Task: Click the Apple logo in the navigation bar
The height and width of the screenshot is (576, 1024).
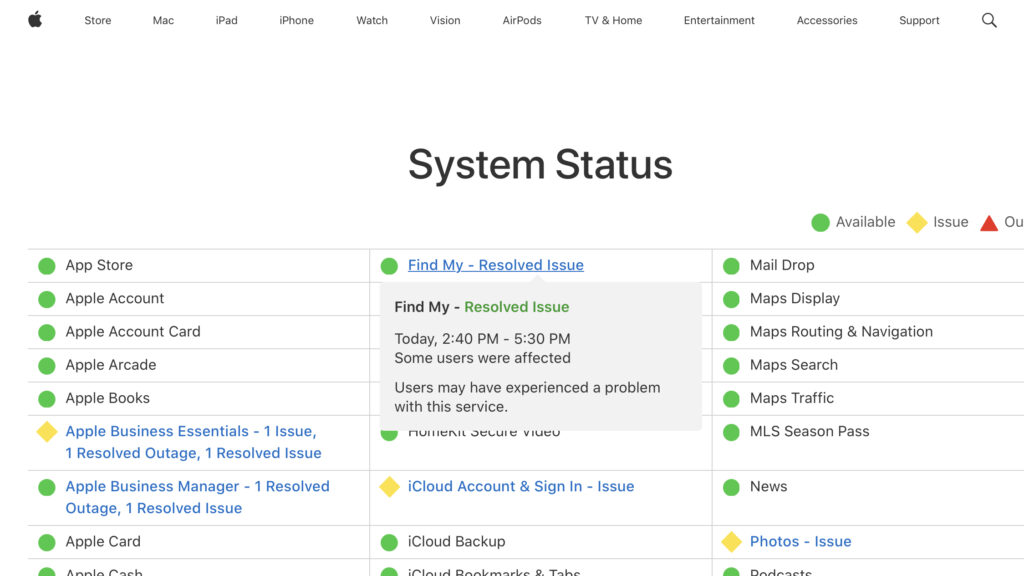Action: click(x=35, y=19)
